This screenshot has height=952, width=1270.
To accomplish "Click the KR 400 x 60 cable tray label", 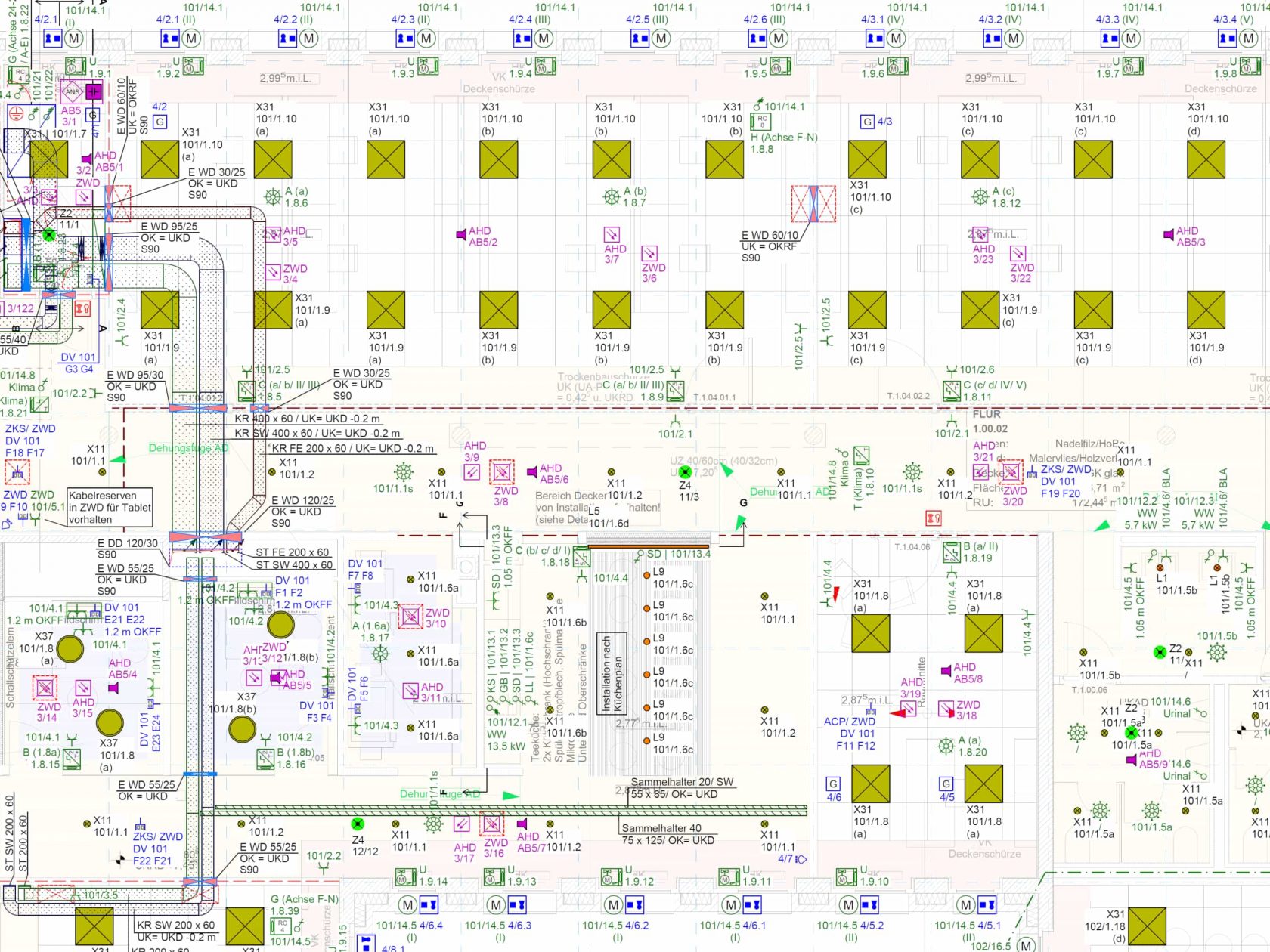I will (307, 418).
